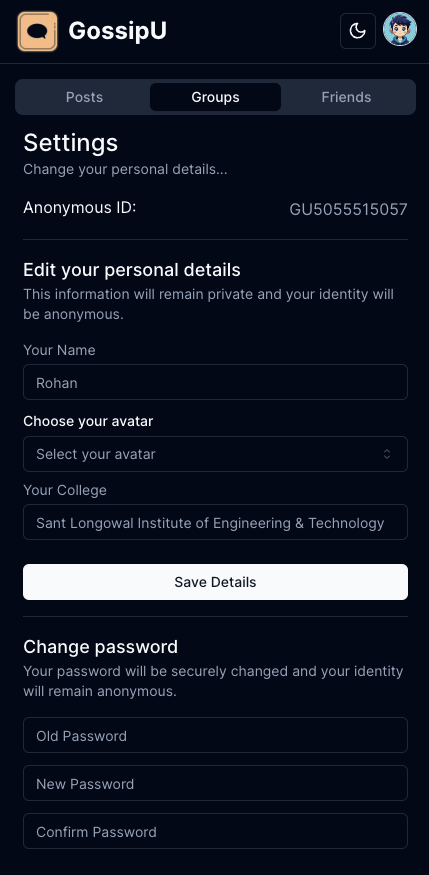Click the Change password heading
This screenshot has height=875, width=429.
pyautogui.click(x=100, y=647)
